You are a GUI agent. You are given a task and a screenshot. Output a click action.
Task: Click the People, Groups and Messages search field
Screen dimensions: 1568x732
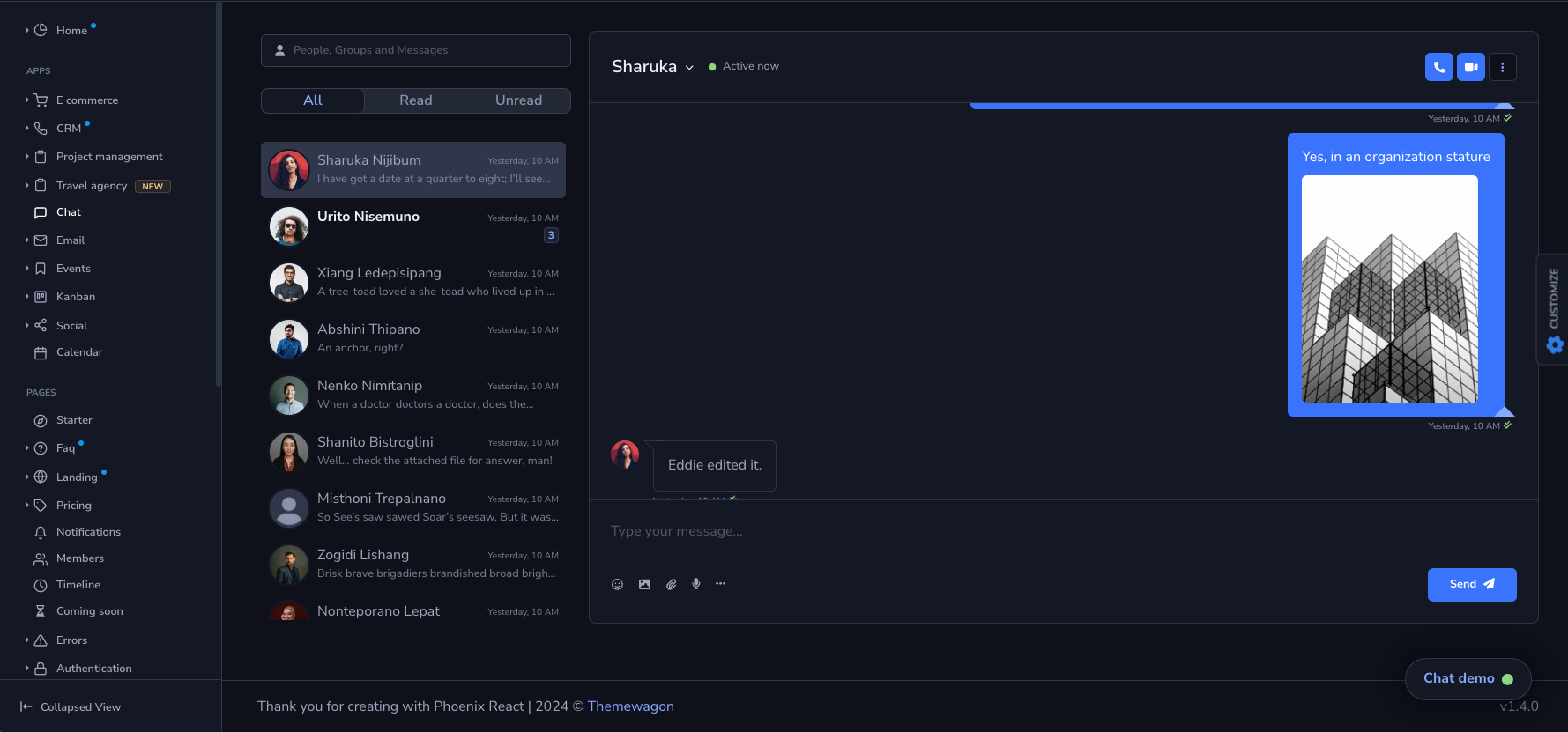416,50
